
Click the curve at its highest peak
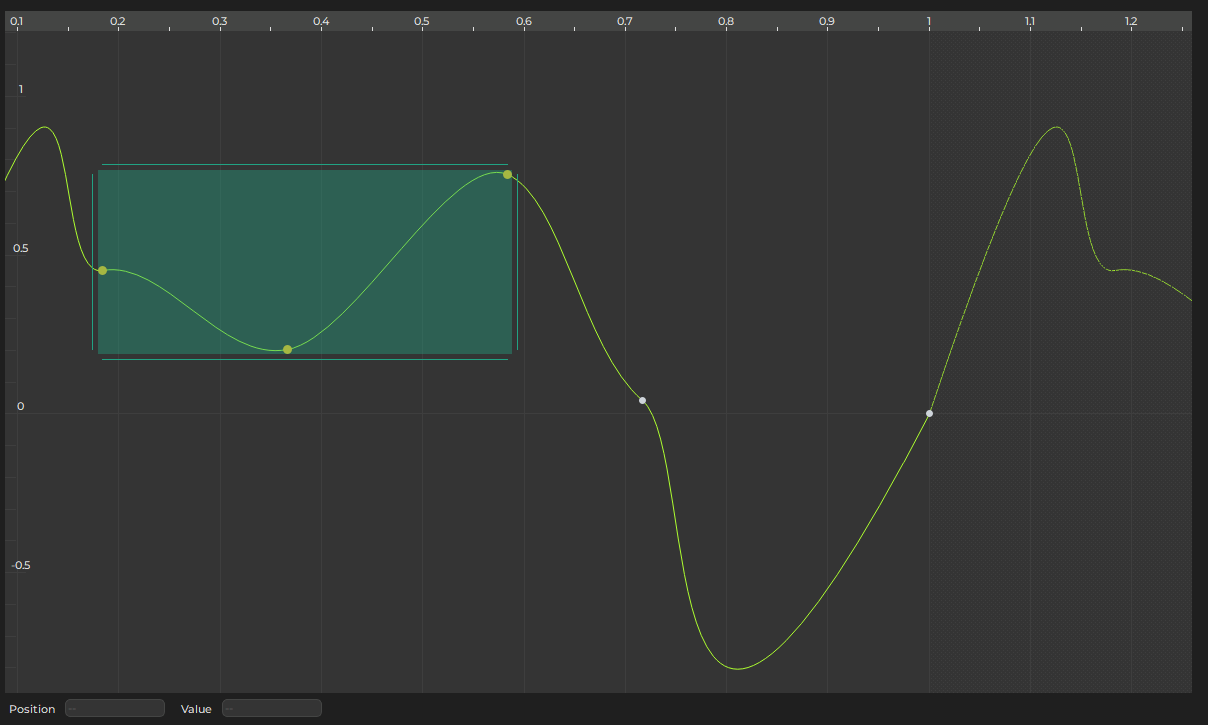coord(1056,127)
